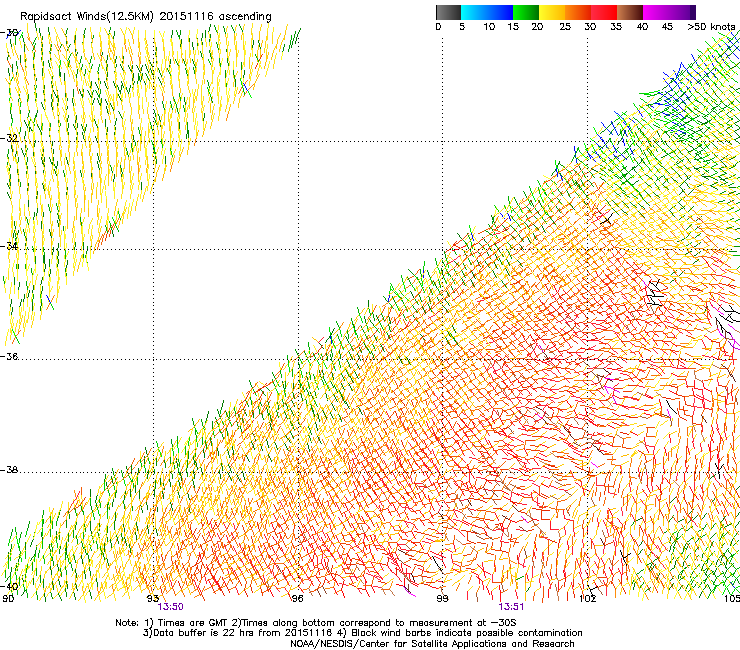The image size is (740, 650).
Task: Click the '40' legend scale label
Action: coord(642,27)
